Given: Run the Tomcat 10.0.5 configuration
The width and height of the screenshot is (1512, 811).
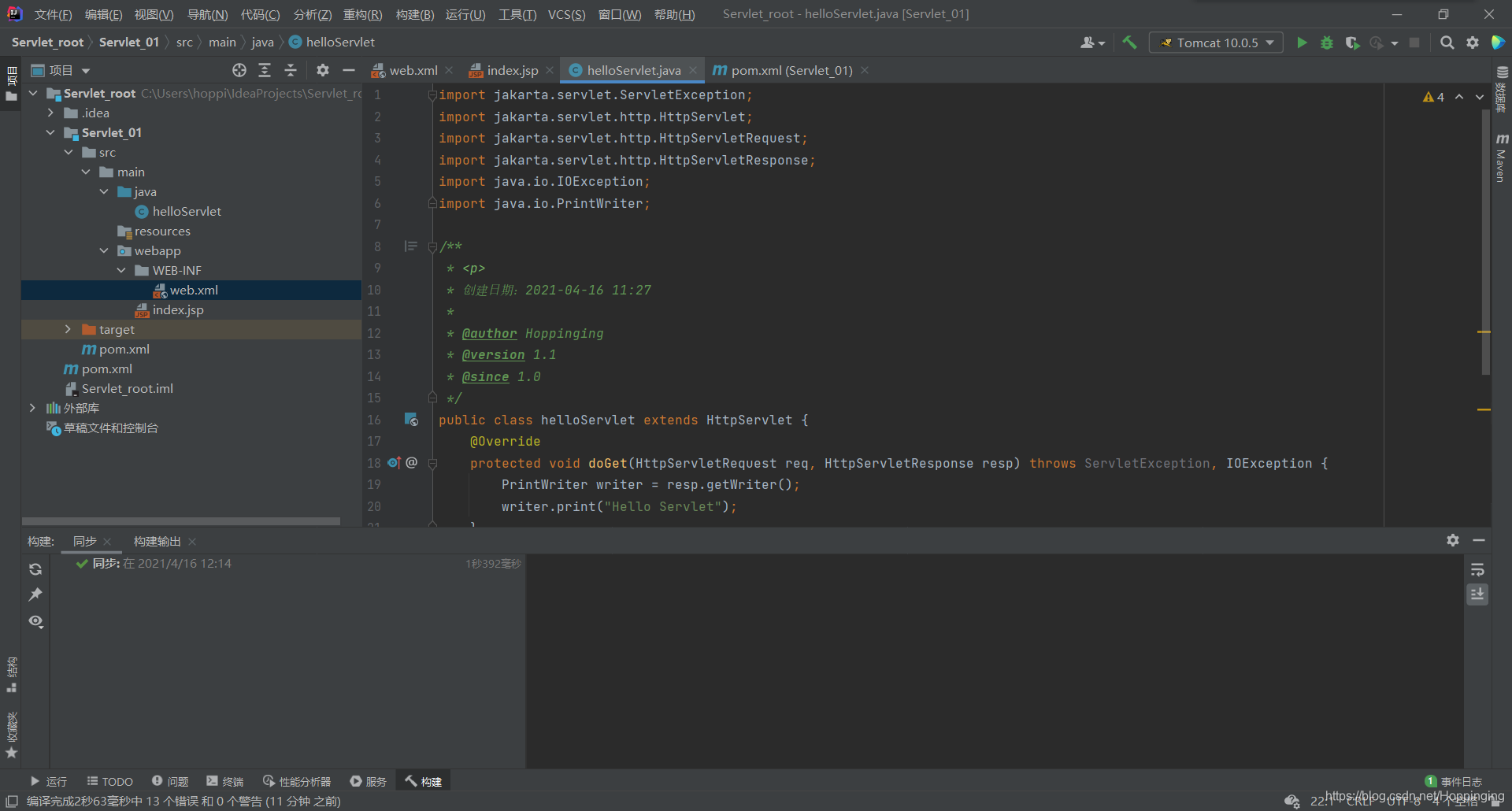Looking at the screenshot, I should click(1302, 43).
